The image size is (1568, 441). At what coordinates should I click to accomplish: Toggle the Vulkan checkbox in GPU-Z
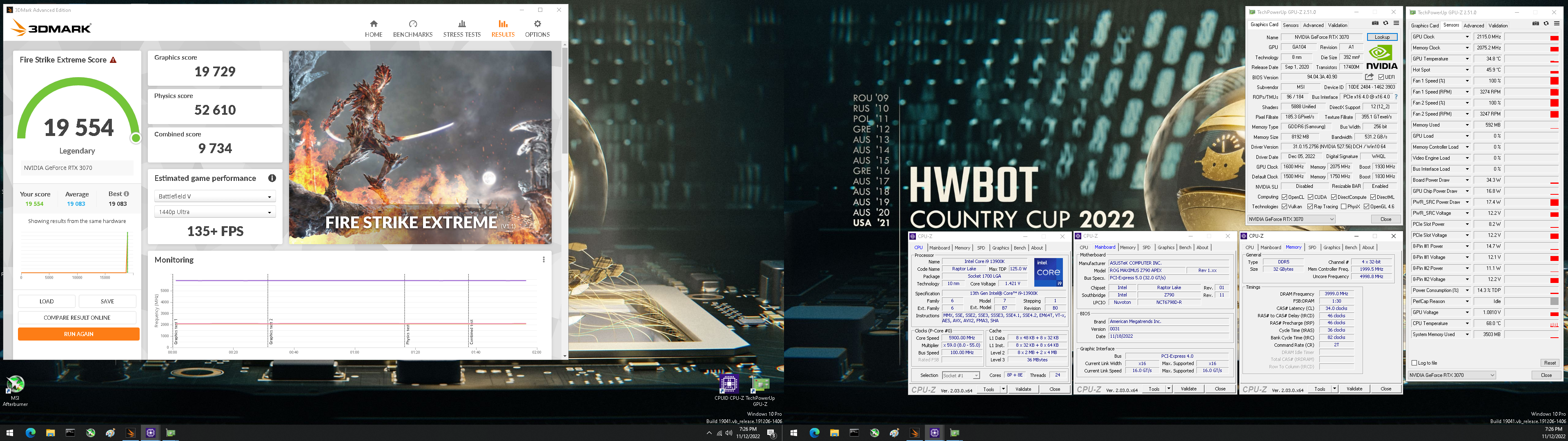click(1284, 207)
